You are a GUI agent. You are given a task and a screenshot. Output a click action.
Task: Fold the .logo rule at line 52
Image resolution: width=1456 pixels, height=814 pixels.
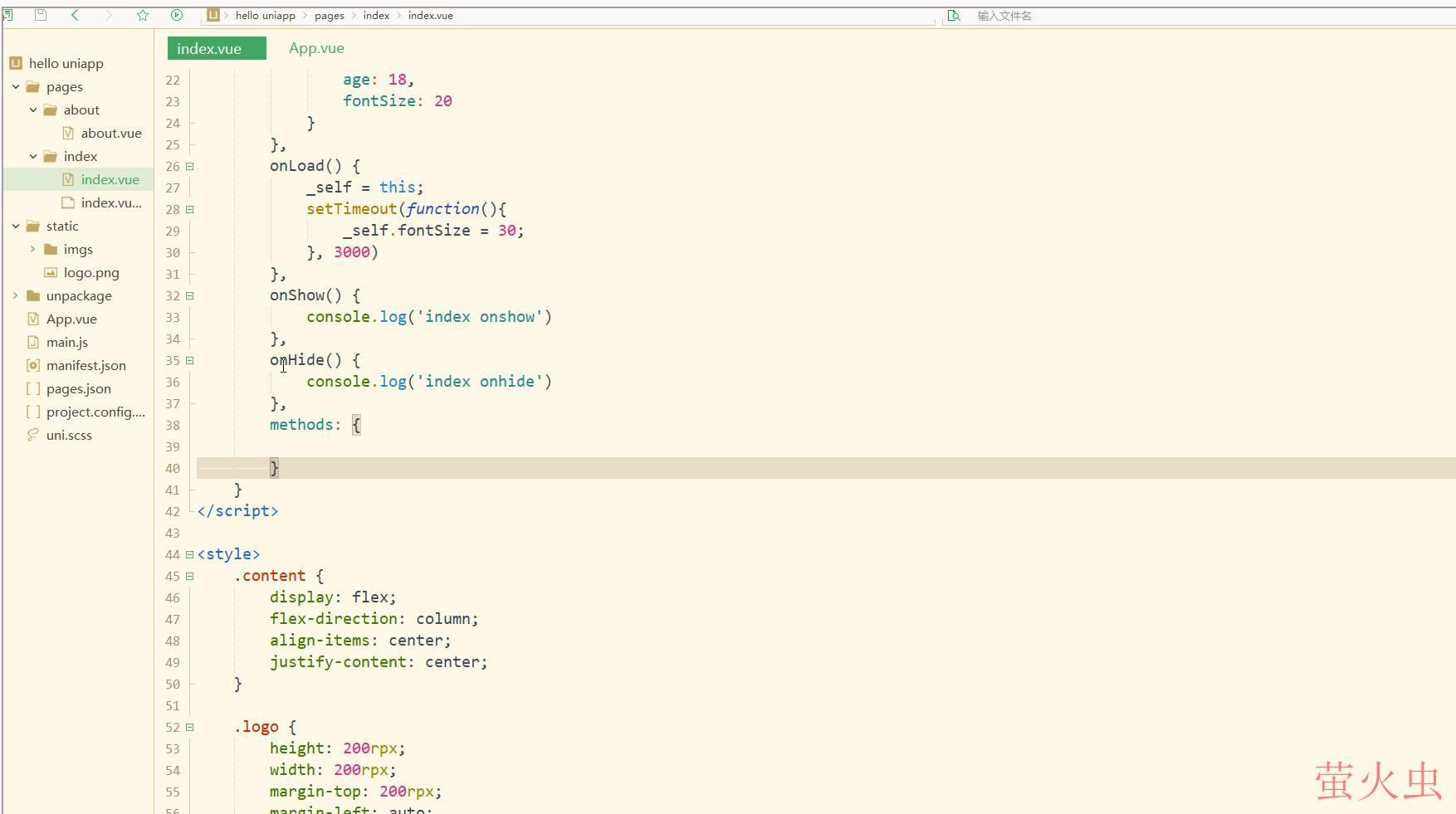[190, 727]
